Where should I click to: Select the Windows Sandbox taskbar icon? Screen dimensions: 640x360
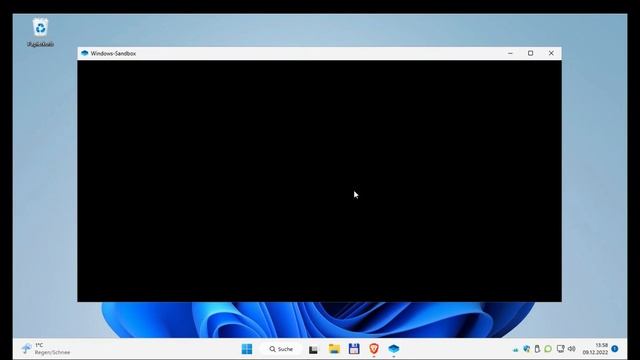393,349
